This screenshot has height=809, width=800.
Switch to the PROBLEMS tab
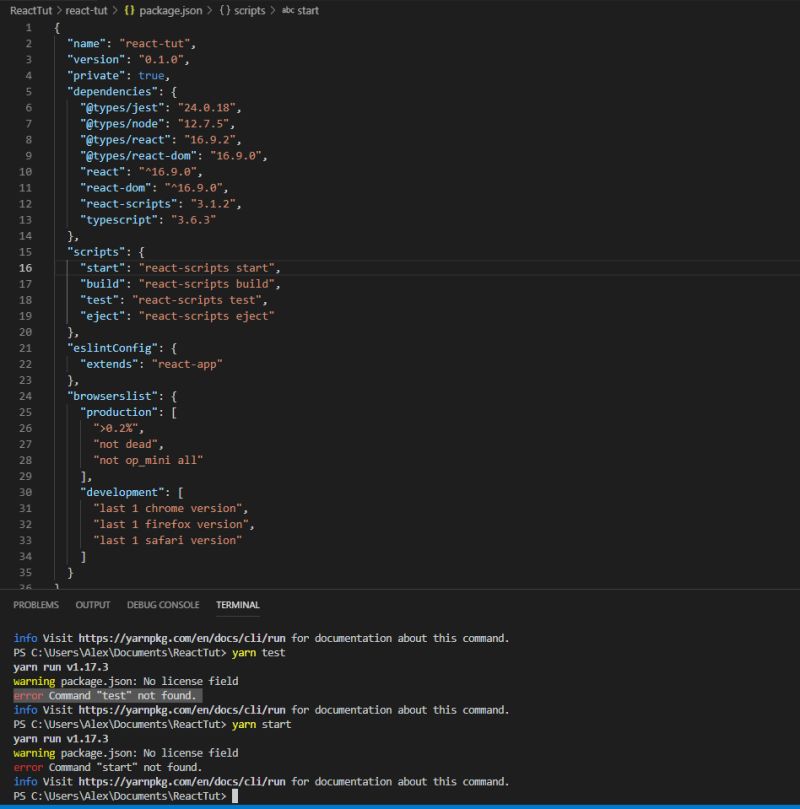(x=36, y=605)
